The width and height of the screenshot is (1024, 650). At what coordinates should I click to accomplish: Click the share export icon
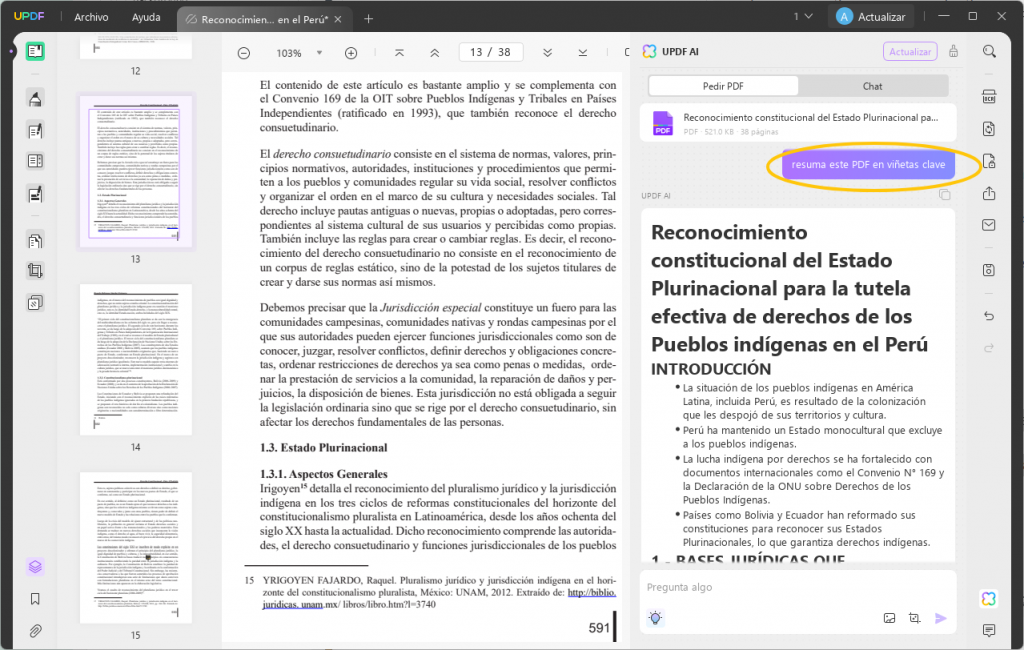pyautogui.click(x=989, y=193)
